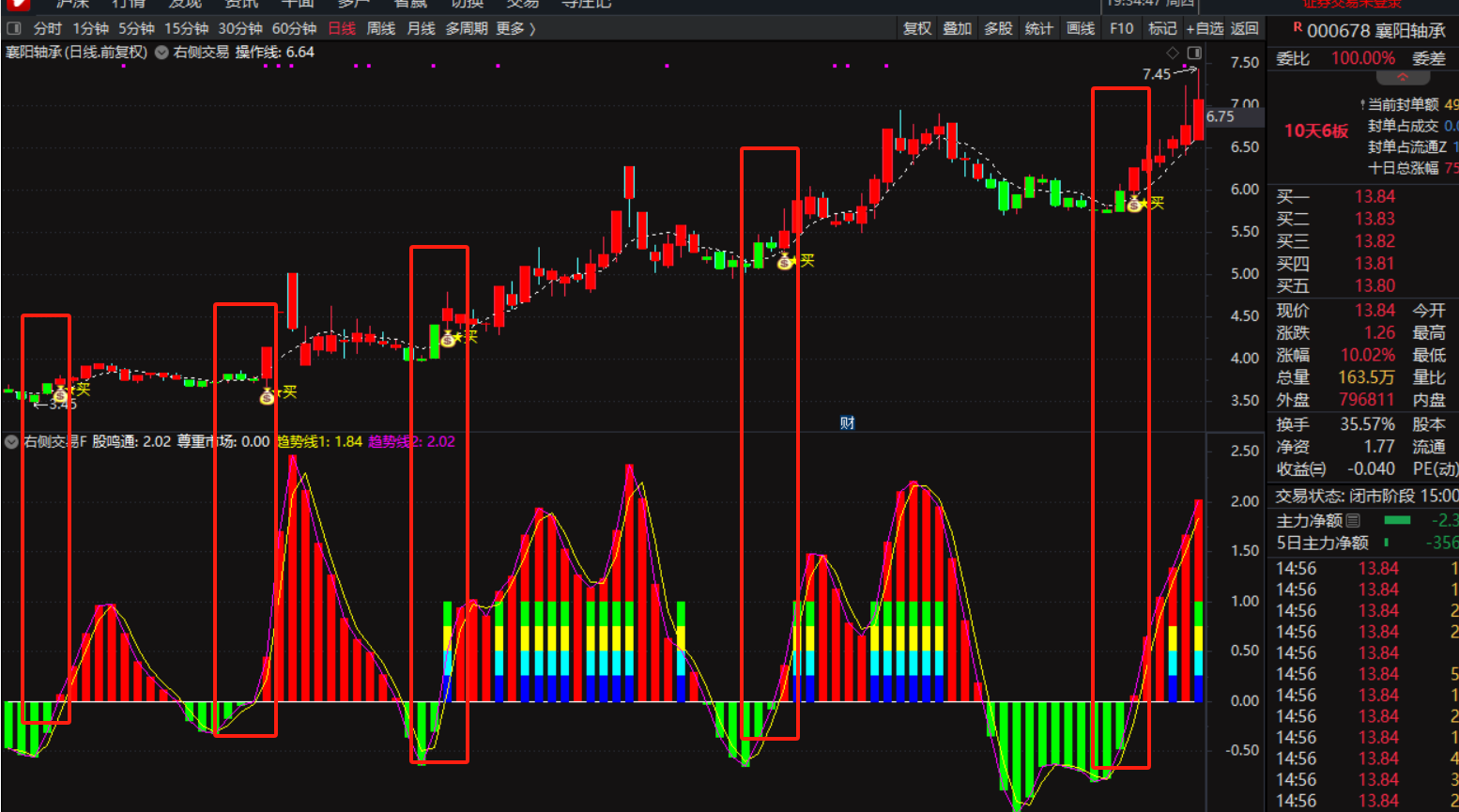
Task: Toggle the left sidebar panel icon
Action: pyautogui.click(x=14, y=29)
